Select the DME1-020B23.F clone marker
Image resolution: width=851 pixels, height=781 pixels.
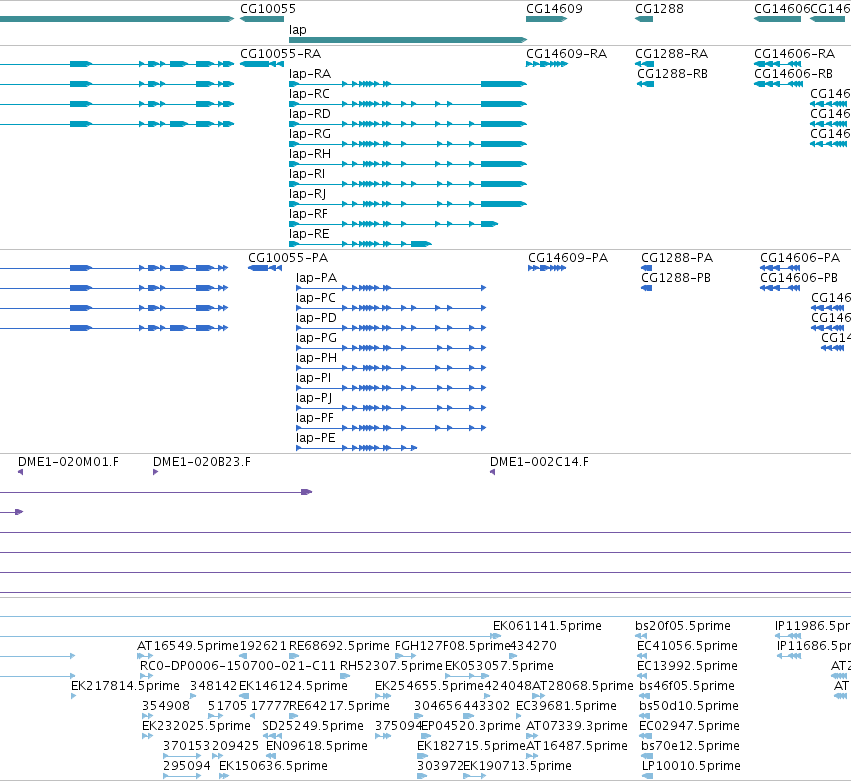(x=155, y=472)
